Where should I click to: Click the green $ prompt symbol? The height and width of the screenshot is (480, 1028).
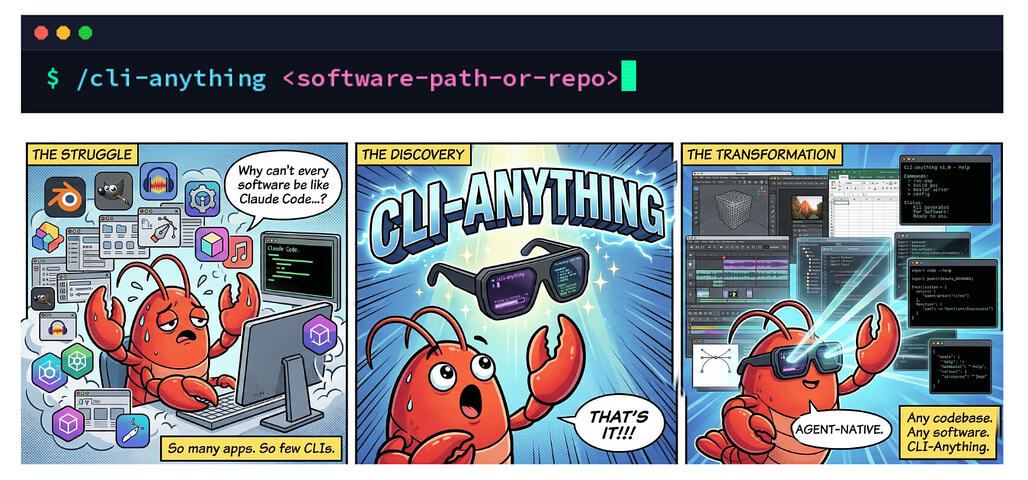[x=52, y=79]
